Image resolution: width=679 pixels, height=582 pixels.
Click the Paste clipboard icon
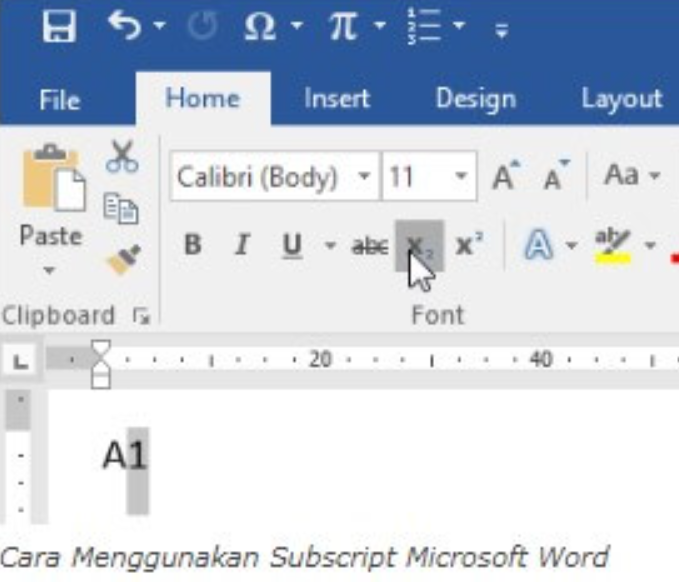[x=54, y=178]
